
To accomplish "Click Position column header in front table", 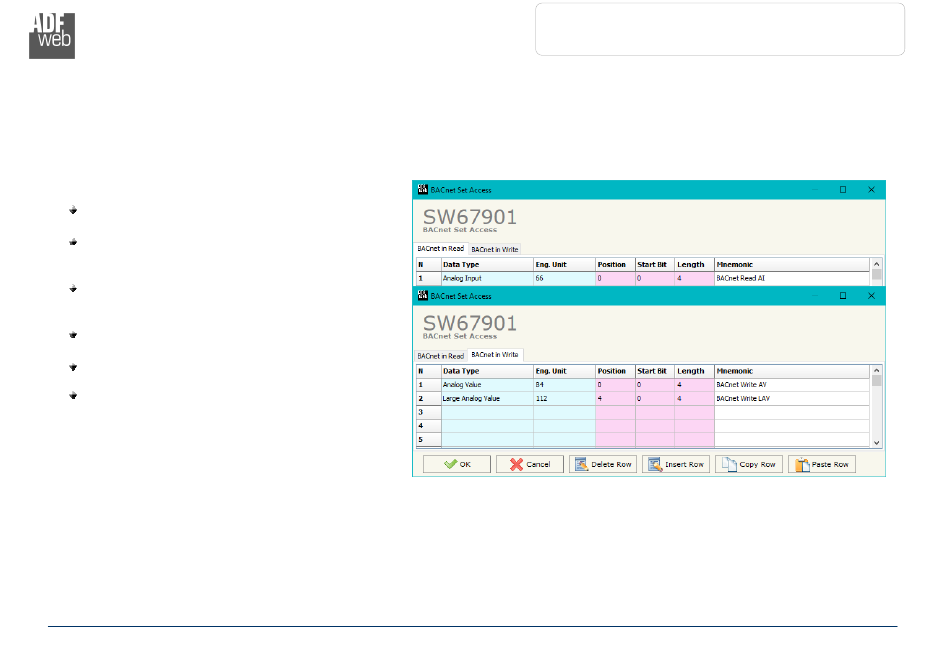I will [x=615, y=371].
